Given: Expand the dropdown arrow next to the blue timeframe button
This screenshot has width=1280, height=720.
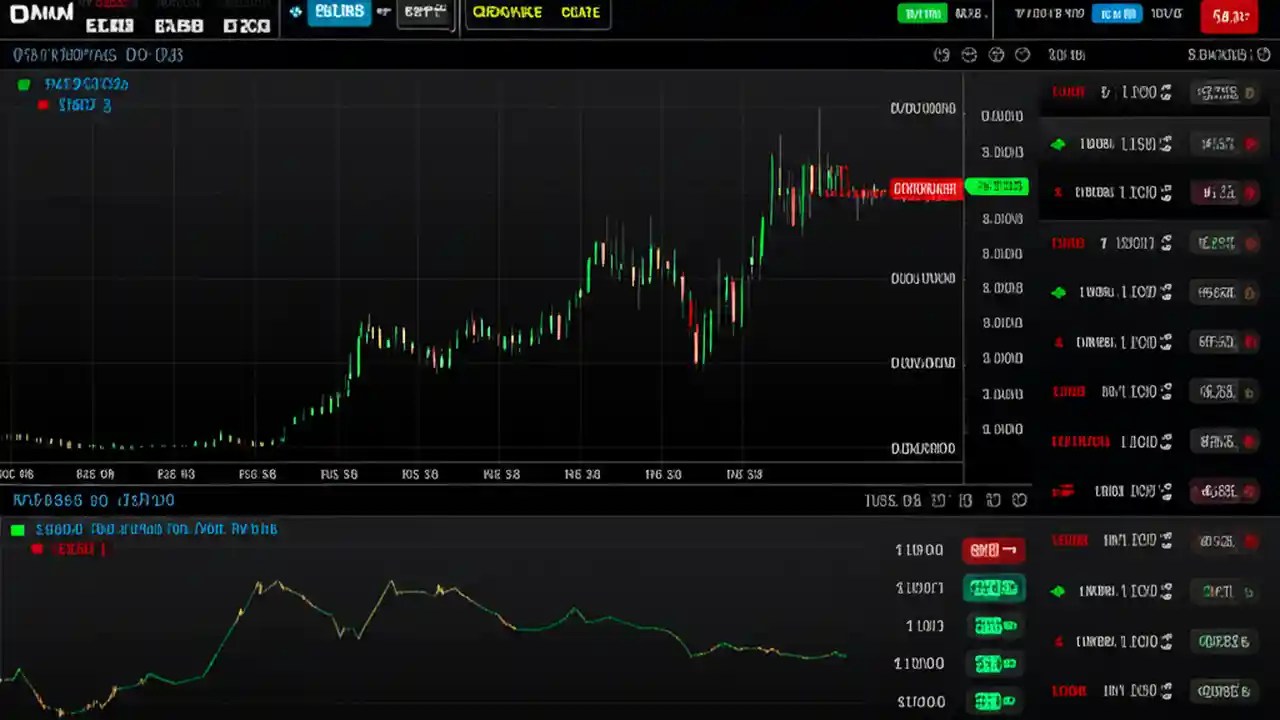Looking at the screenshot, I should pyautogui.click(x=383, y=12).
